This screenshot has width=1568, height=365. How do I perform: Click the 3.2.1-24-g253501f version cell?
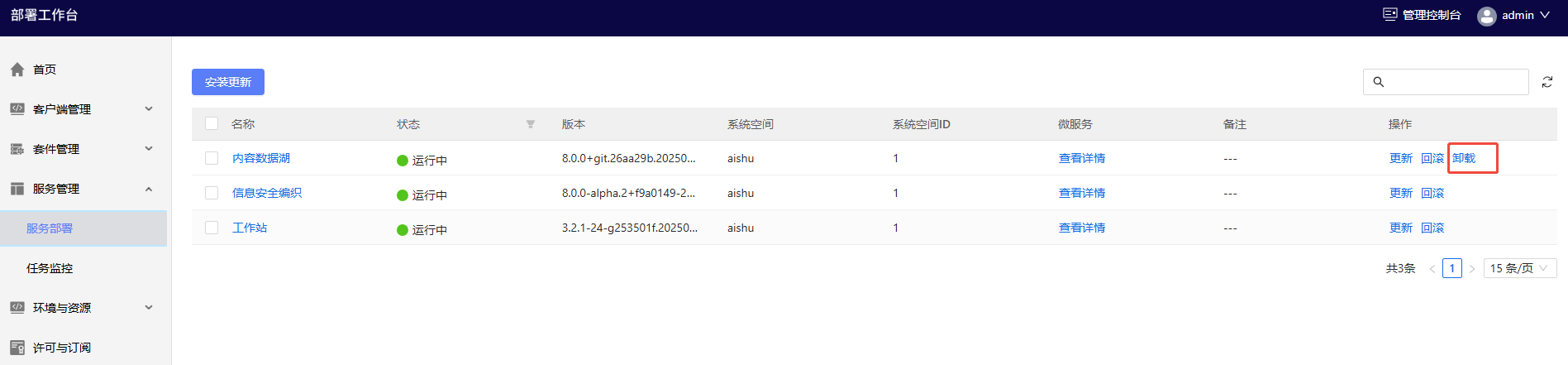pyautogui.click(x=630, y=228)
